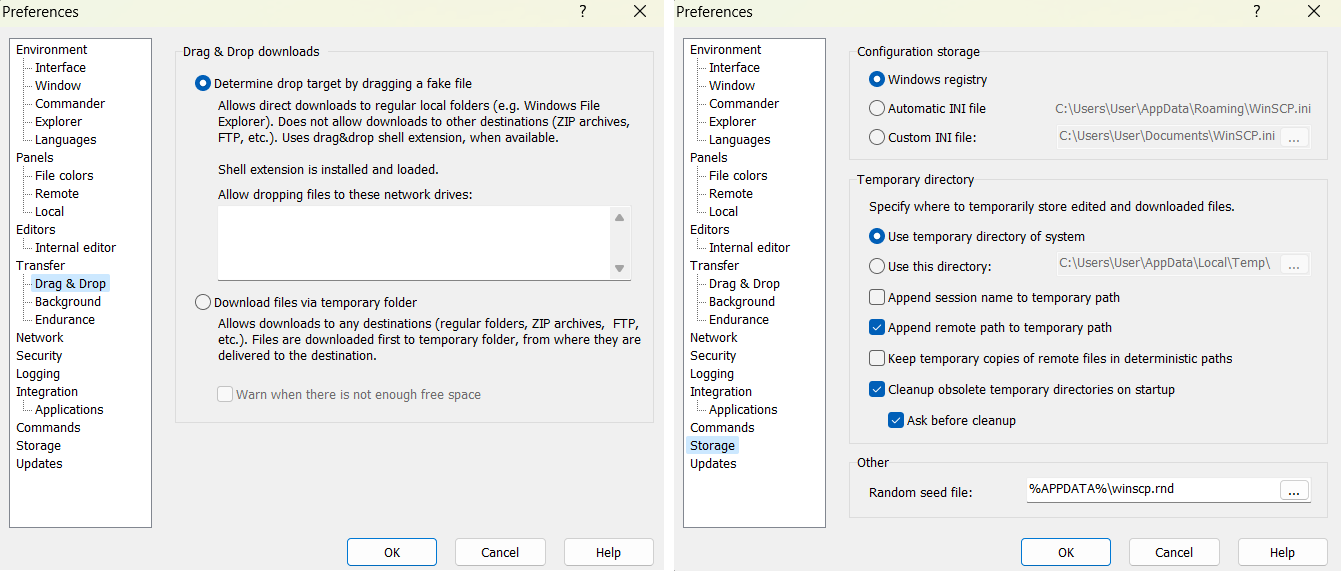
Task: Click the question mark icon in right Preferences title bar
Action: coord(1257,12)
